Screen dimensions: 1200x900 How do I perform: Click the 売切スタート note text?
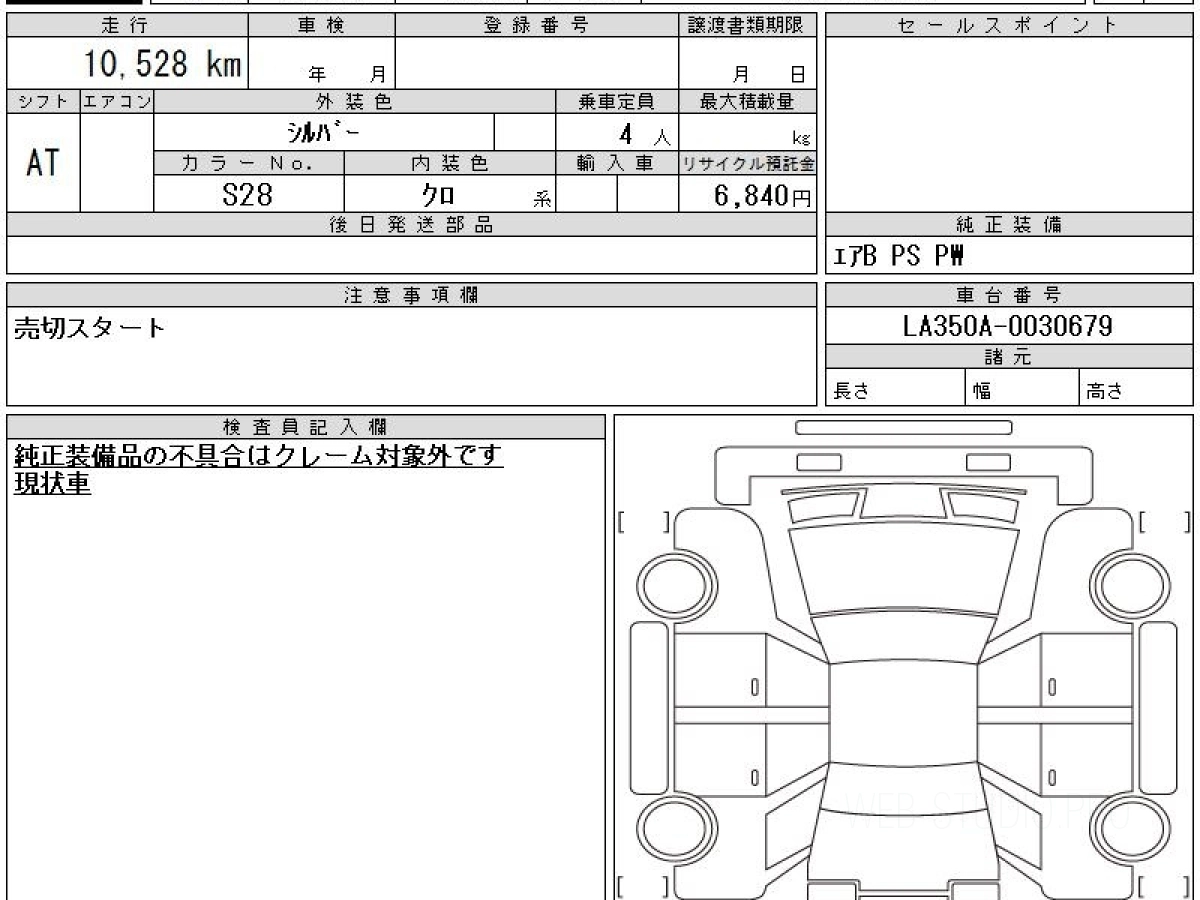pos(89,328)
